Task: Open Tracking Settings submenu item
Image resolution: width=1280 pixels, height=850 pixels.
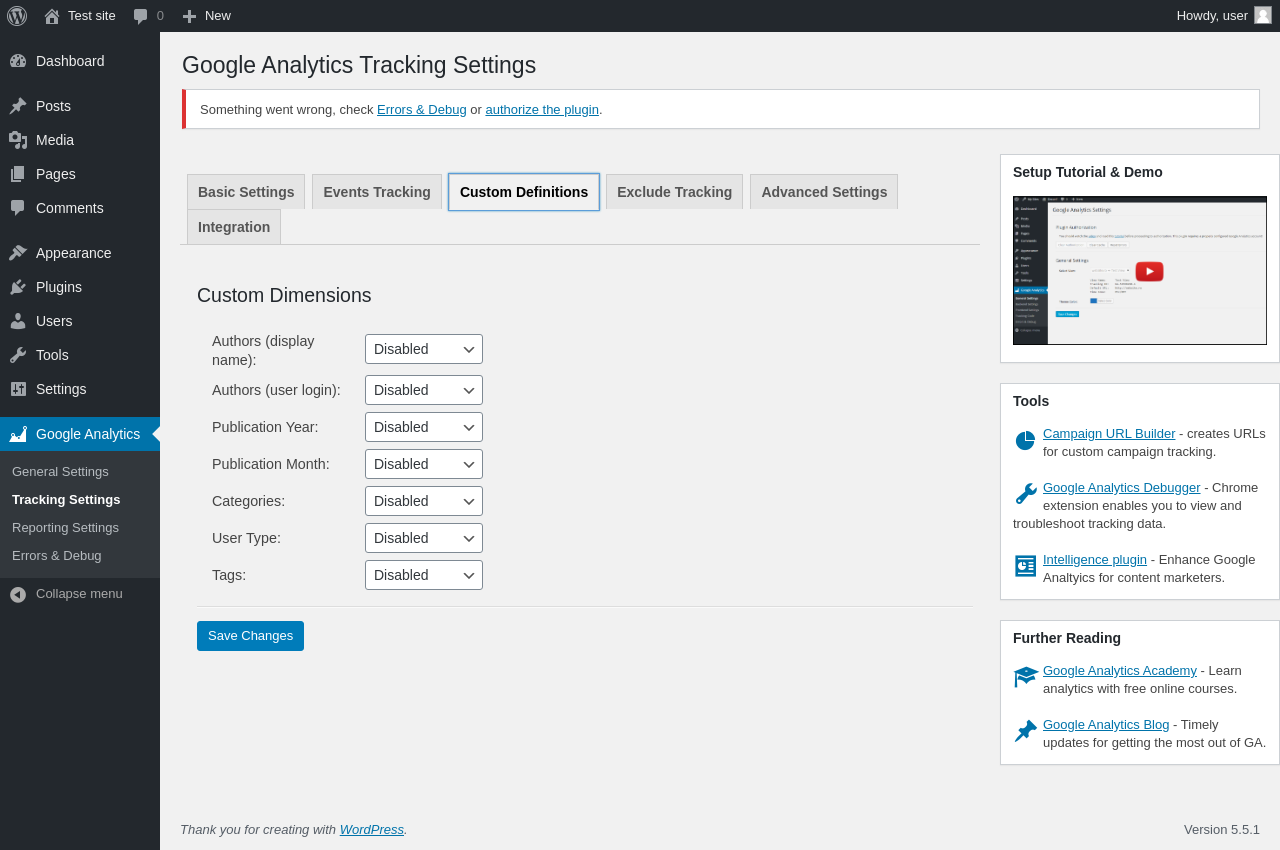Action: (66, 499)
